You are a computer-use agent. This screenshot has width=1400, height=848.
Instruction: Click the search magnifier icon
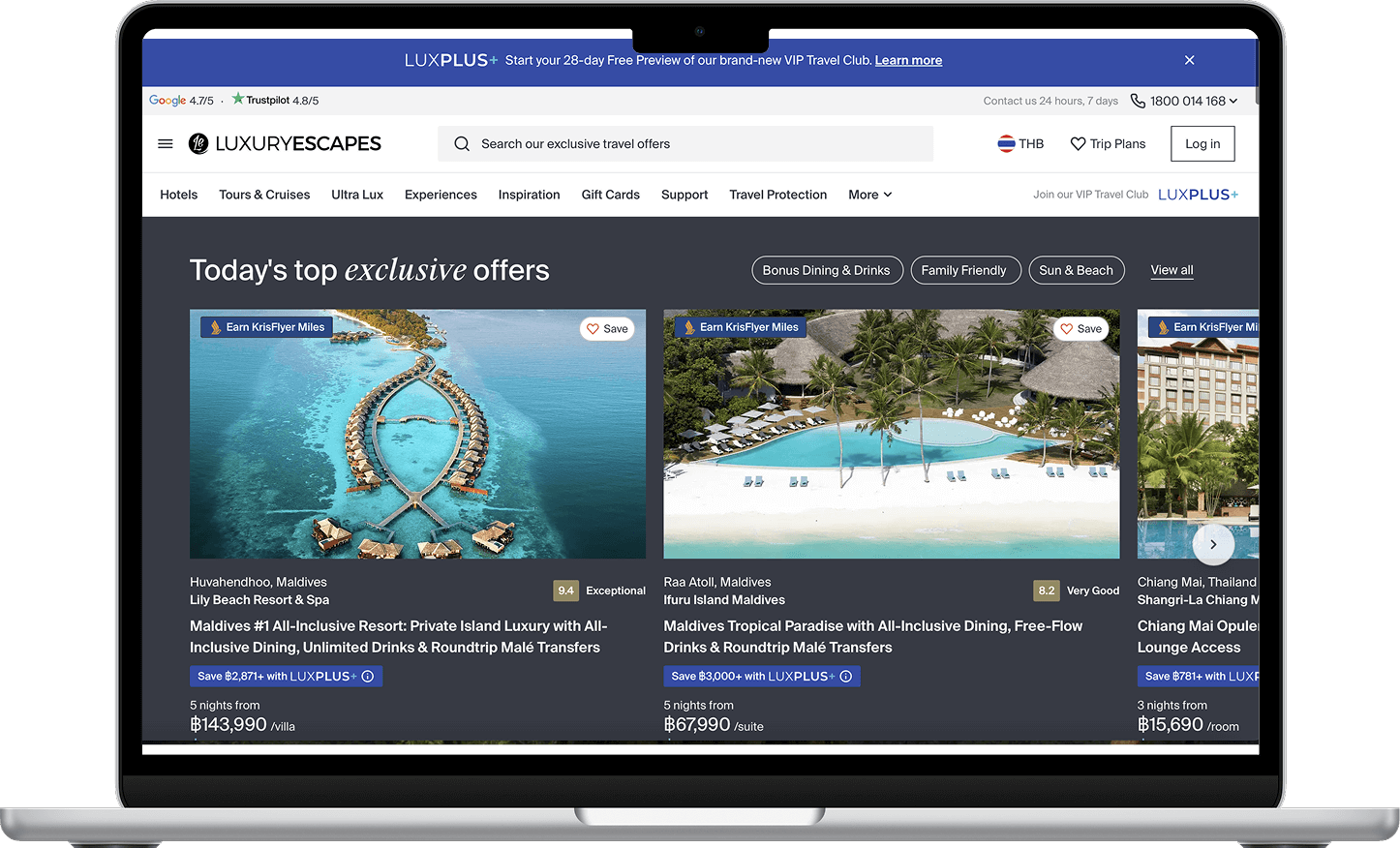pyautogui.click(x=462, y=143)
